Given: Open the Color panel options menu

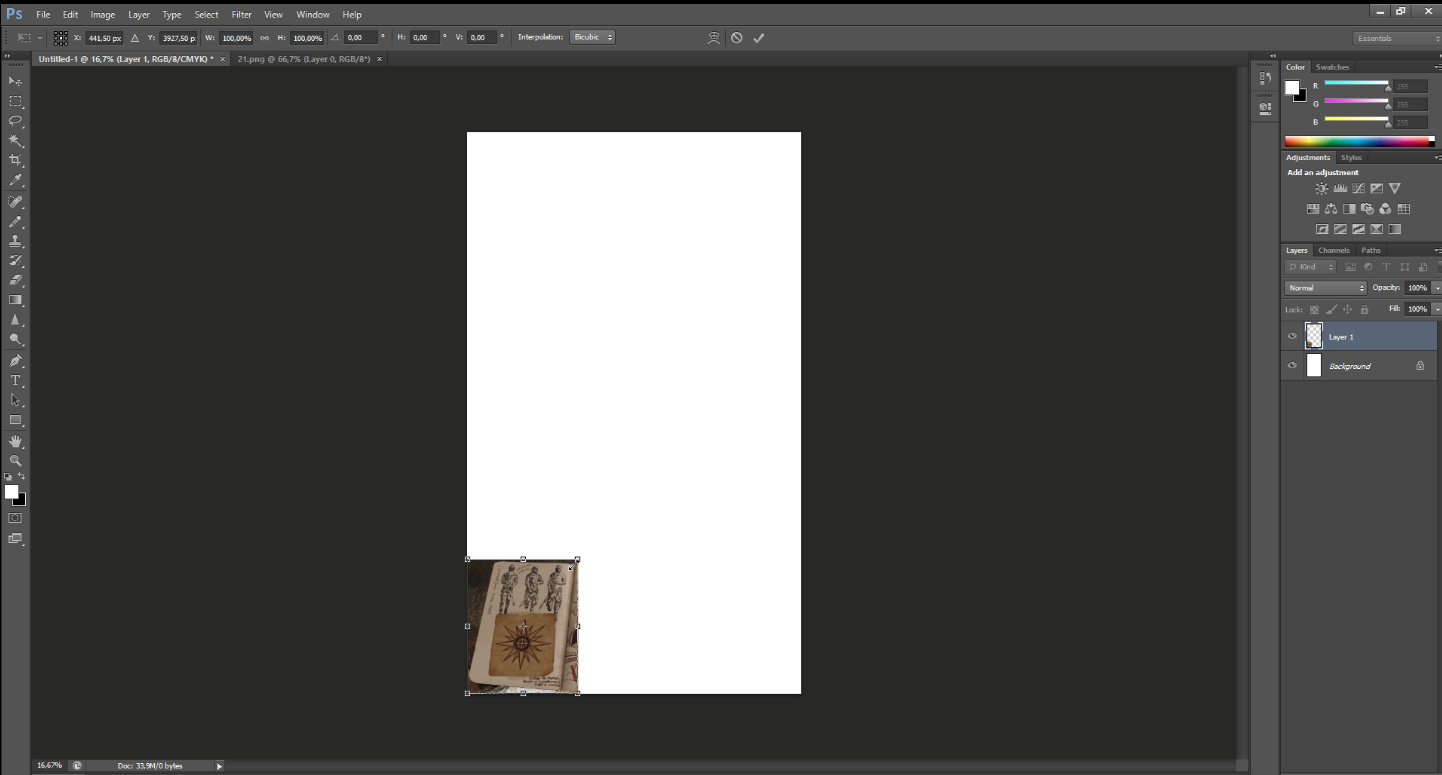Looking at the screenshot, I should tap(1437, 67).
